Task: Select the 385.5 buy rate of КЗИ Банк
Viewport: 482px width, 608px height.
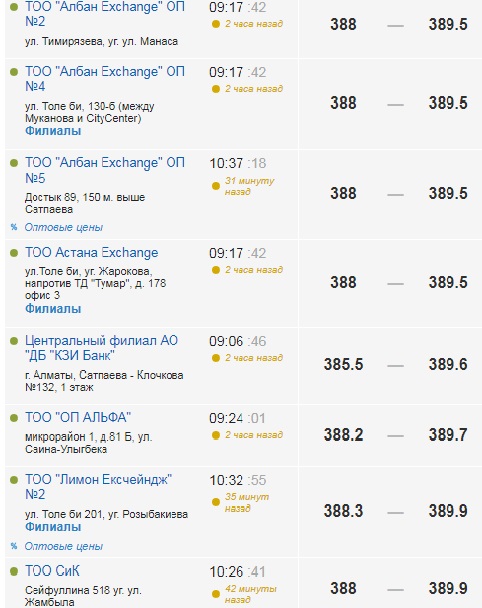Action: click(343, 364)
